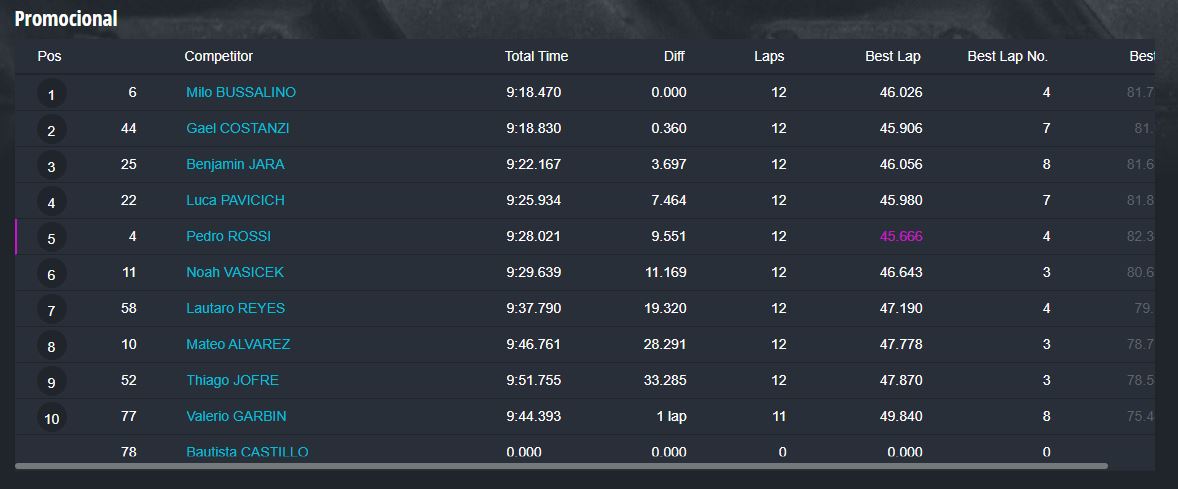
Task: Select Mateo ALVAREZ in results
Action: 238,344
